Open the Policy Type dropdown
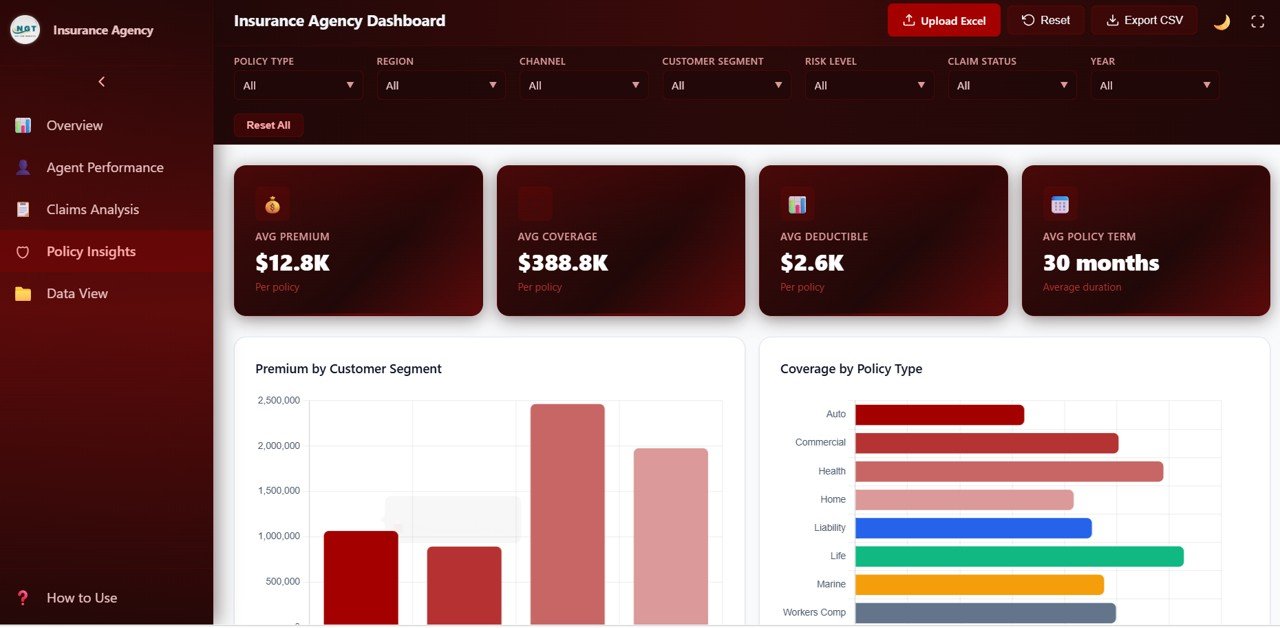This screenshot has width=1280, height=628. (298, 86)
